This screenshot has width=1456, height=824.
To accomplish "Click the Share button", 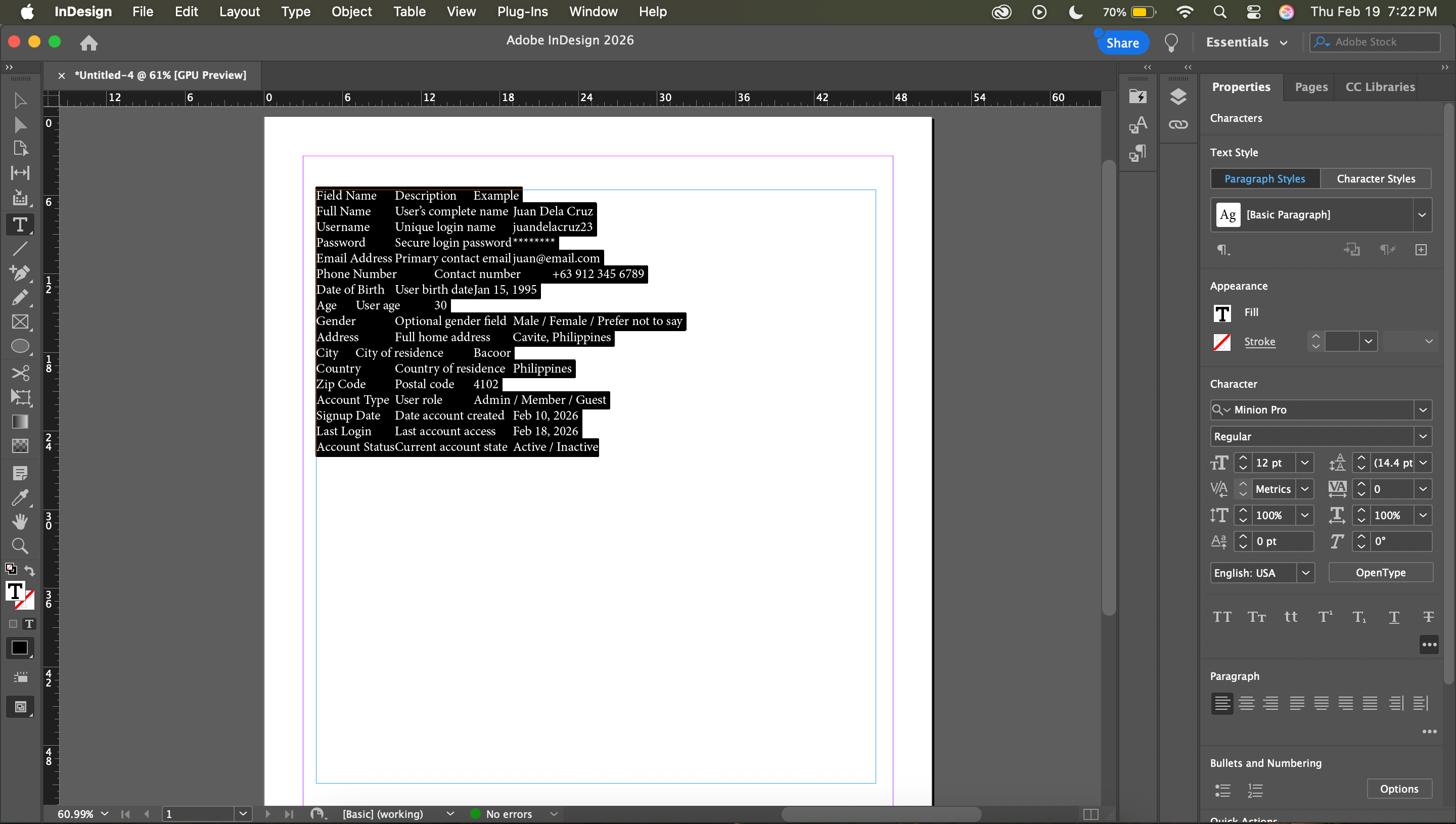I will [1122, 43].
